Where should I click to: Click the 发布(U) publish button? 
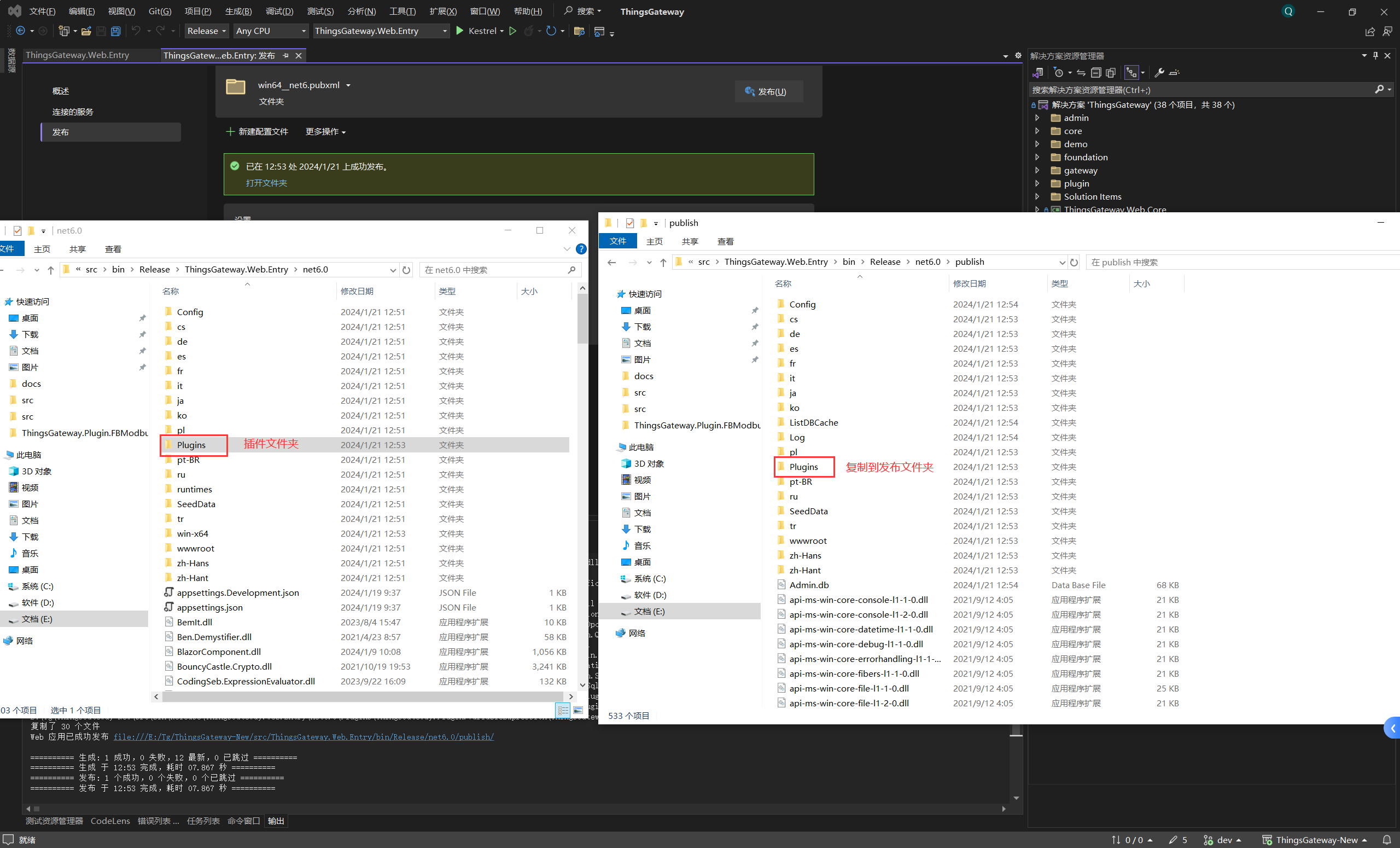coord(768,91)
